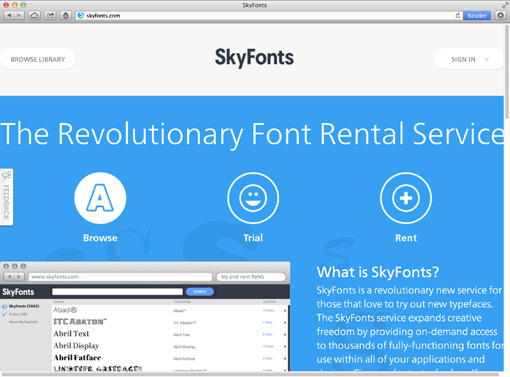Select SkyFonts sidebar item in demo
The image size is (510, 377).
[21, 306]
